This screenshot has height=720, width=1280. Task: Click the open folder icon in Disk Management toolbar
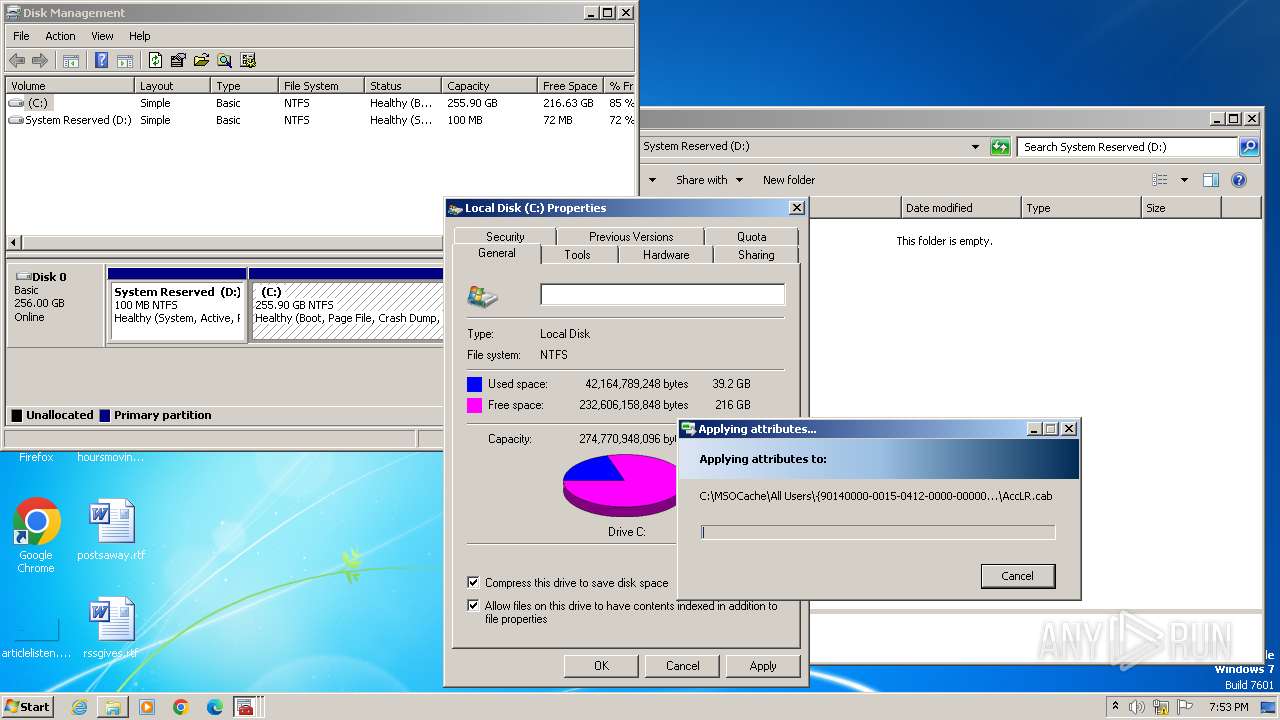coord(202,60)
